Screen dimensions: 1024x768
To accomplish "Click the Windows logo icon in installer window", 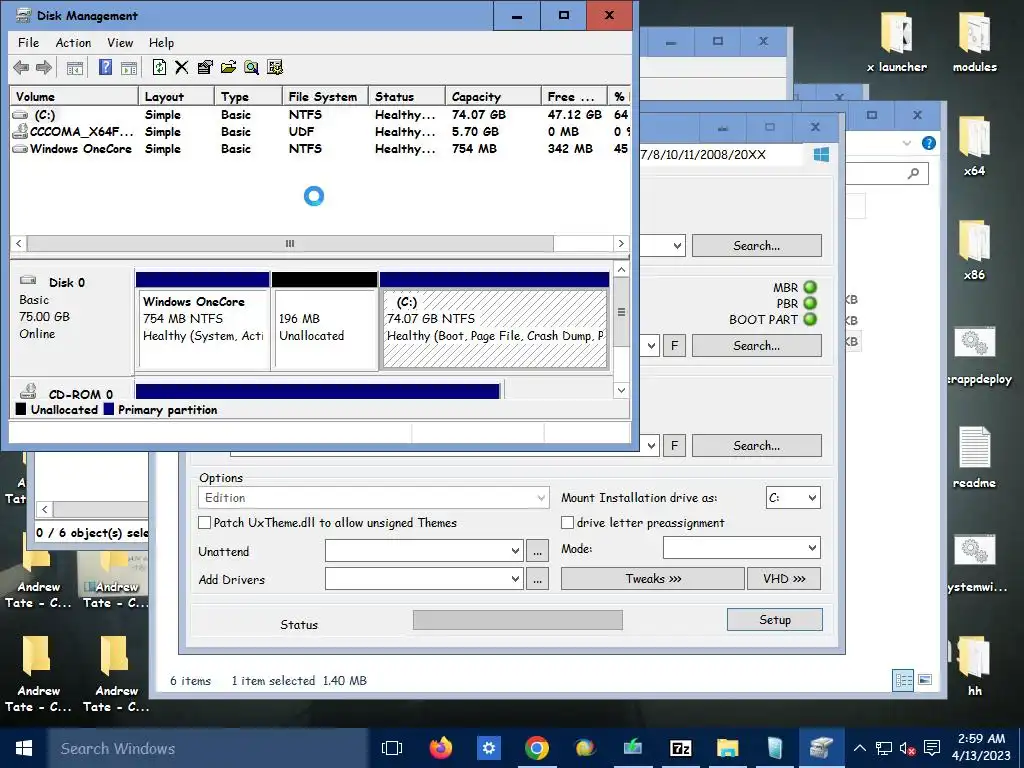I will tap(822, 155).
